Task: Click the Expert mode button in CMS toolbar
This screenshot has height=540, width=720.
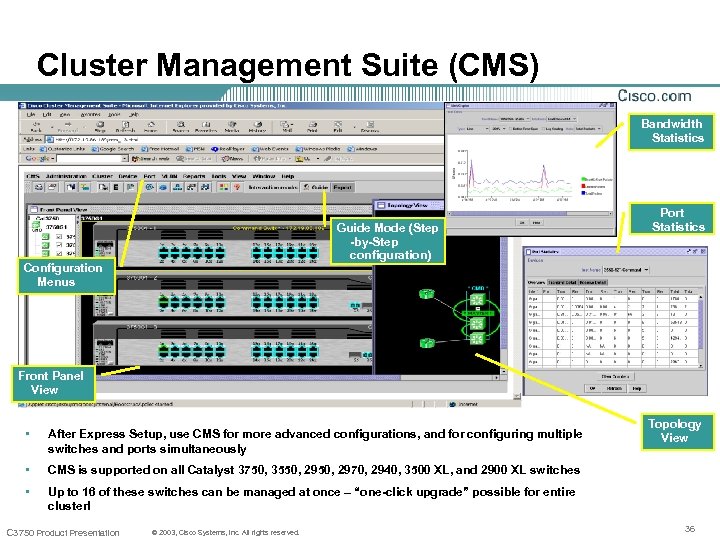Action: [342, 187]
